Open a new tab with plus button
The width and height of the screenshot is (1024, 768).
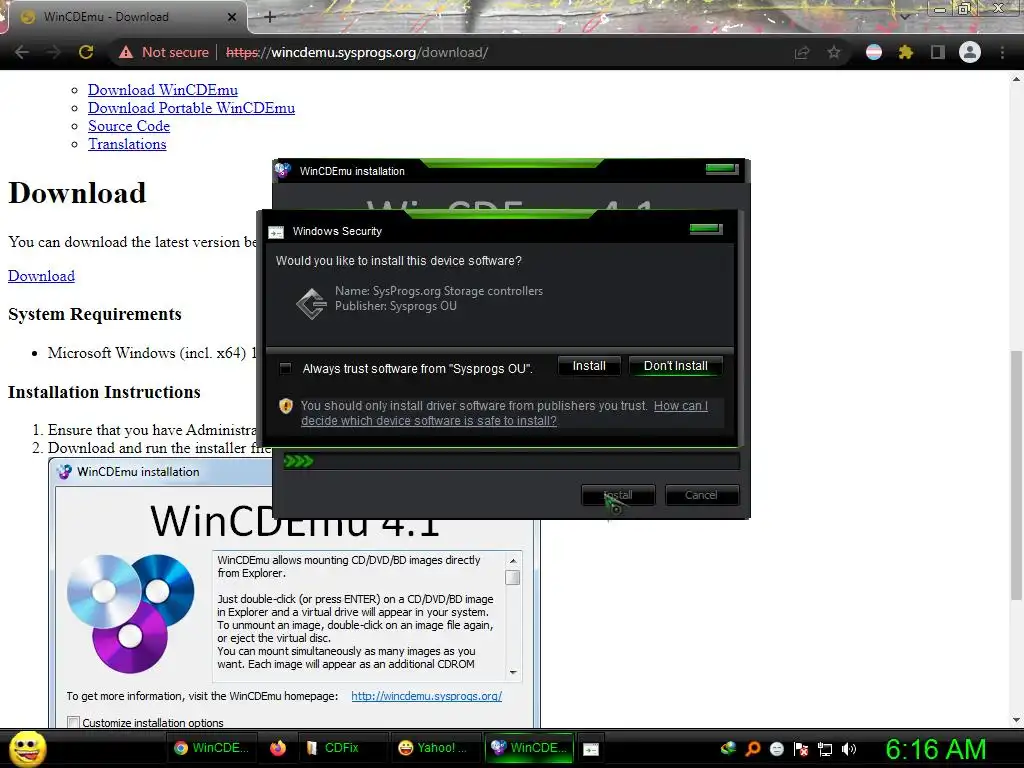tap(270, 17)
